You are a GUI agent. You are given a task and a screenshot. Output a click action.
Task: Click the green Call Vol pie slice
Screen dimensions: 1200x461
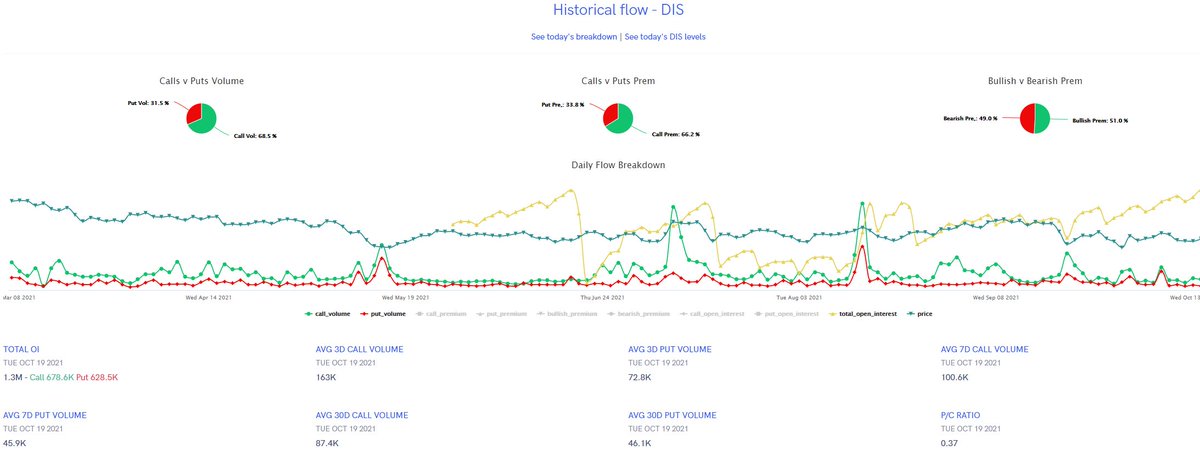click(x=207, y=120)
